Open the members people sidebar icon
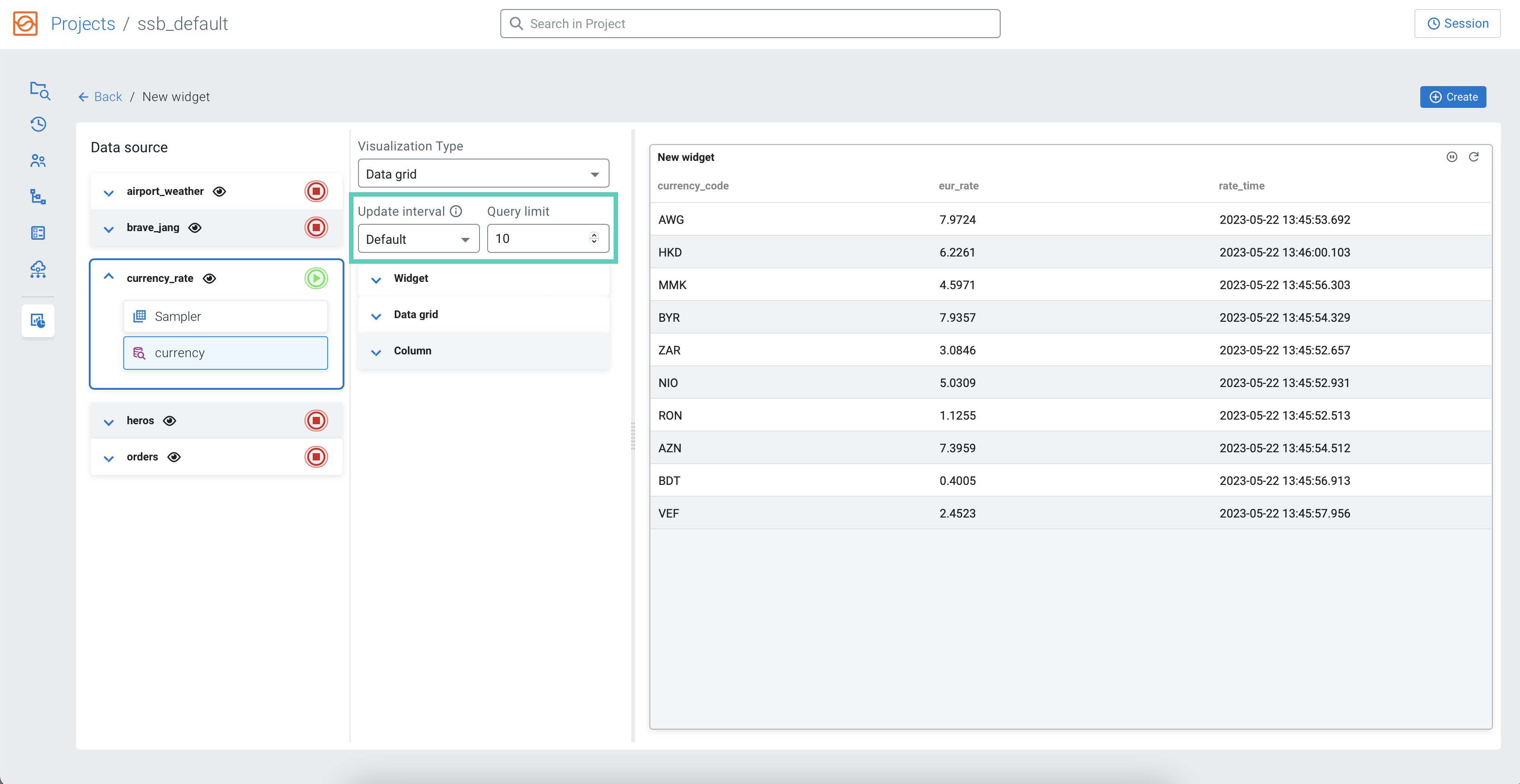Screen dimensions: 1520x784 39,160
